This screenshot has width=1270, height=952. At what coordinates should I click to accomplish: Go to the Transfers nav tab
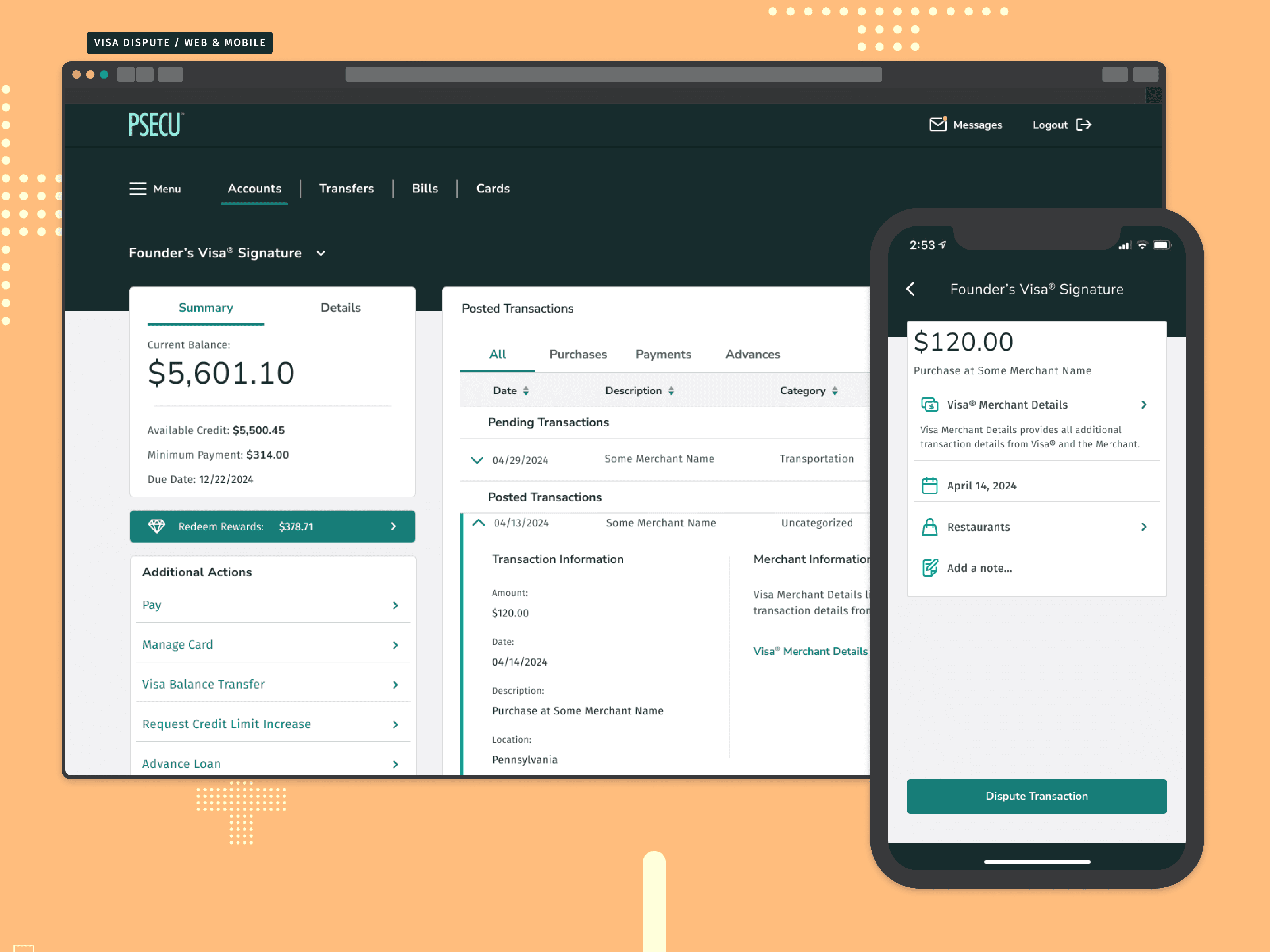pos(346,189)
